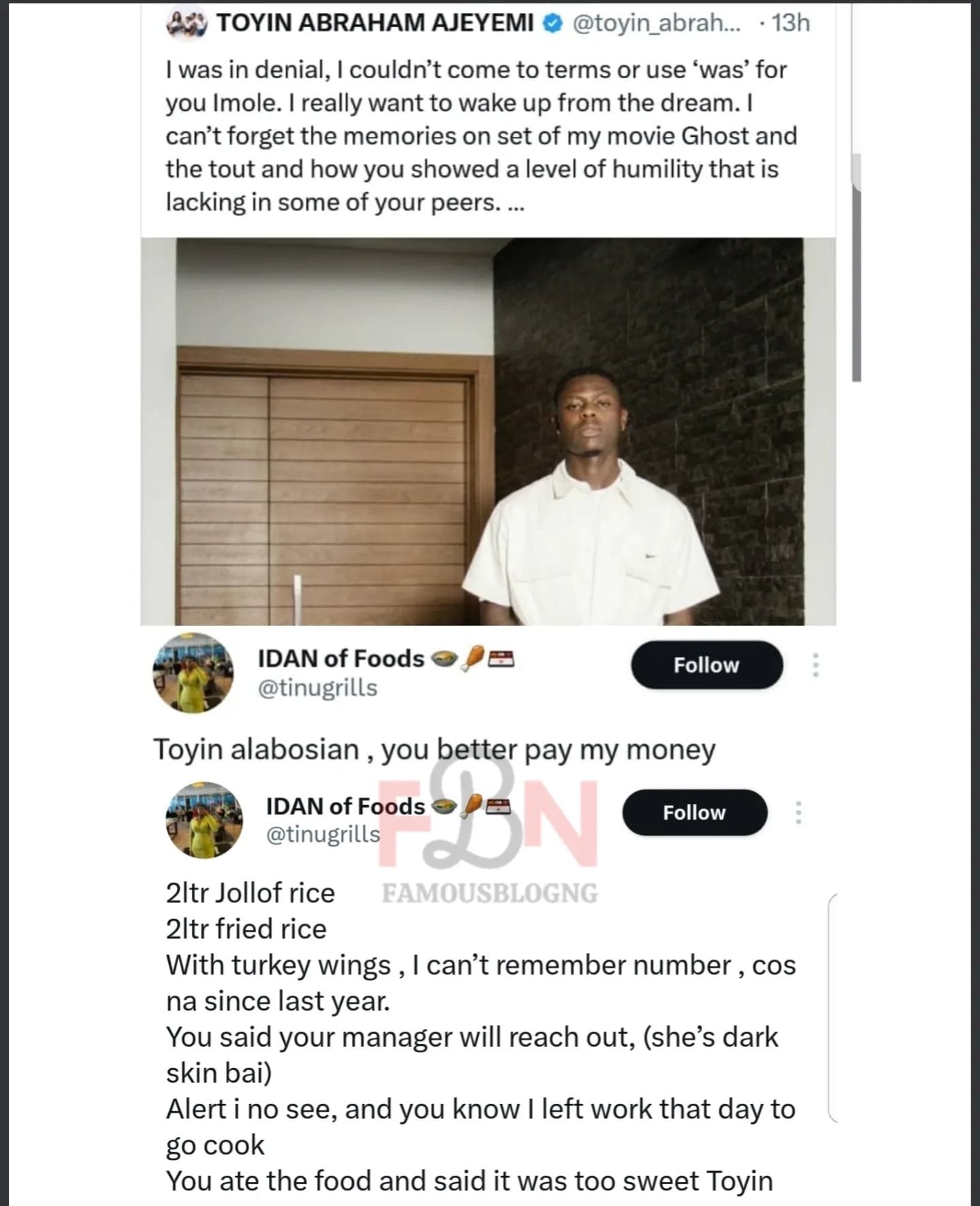Open the photo of man in white shirt
The width and height of the screenshot is (980, 1206).
(x=488, y=431)
